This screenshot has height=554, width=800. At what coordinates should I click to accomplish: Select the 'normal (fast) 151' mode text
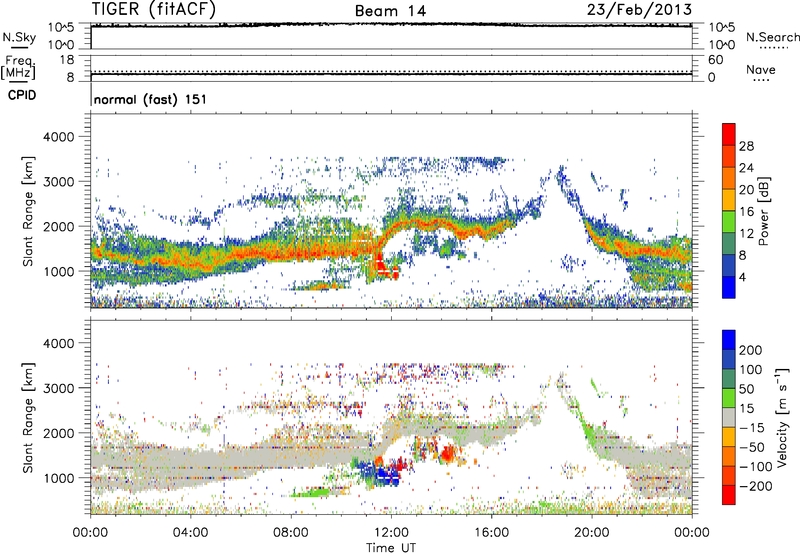coord(151,99)
